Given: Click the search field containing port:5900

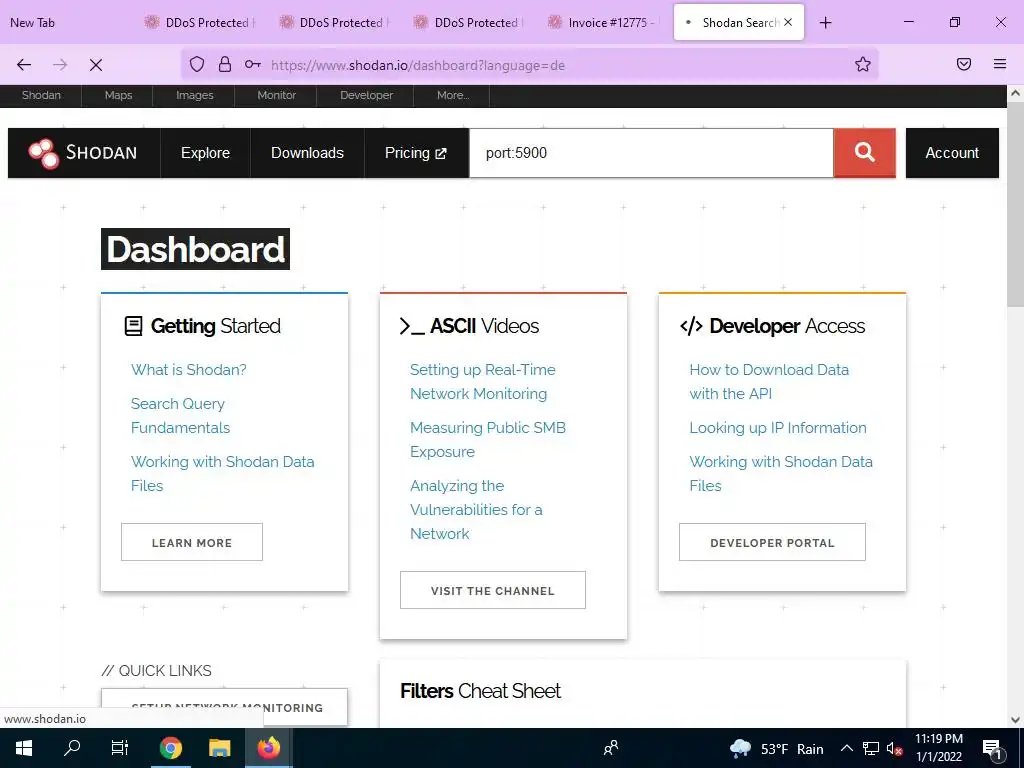Looking at the screenshot, I should tap(651, 153).
